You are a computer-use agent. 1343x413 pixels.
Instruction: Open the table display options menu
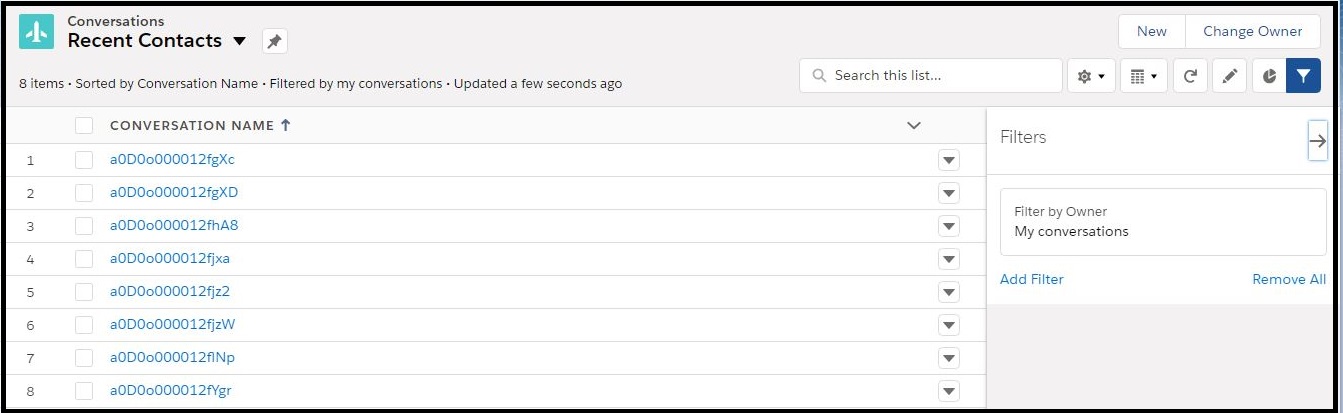coord(1143,76)
